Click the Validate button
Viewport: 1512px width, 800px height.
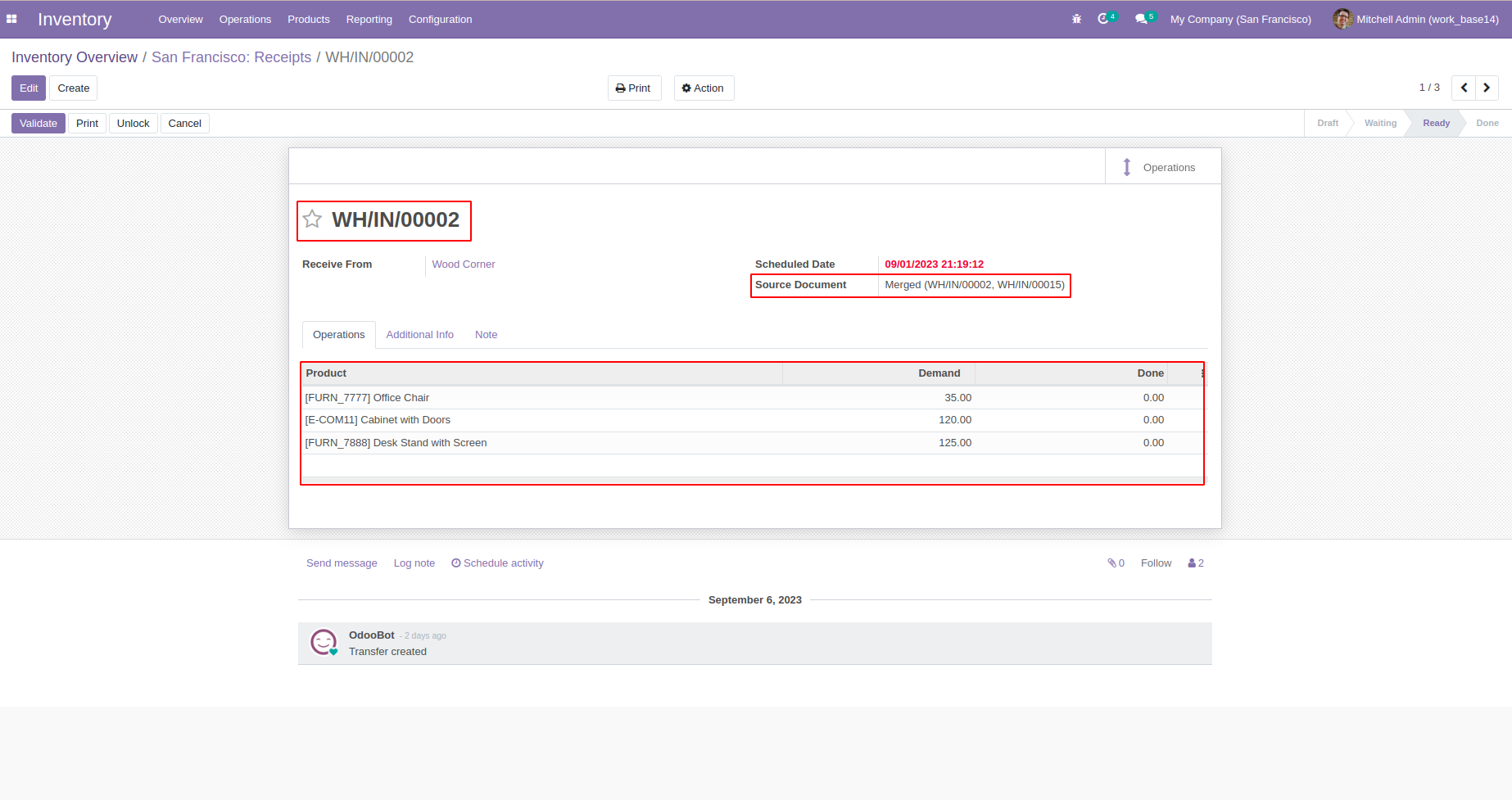(x=38, y=124)
